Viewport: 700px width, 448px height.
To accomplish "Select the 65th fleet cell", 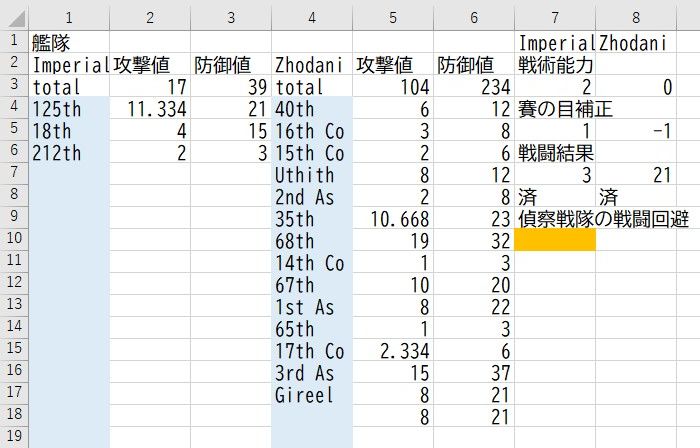I will (x=312, y=328).
